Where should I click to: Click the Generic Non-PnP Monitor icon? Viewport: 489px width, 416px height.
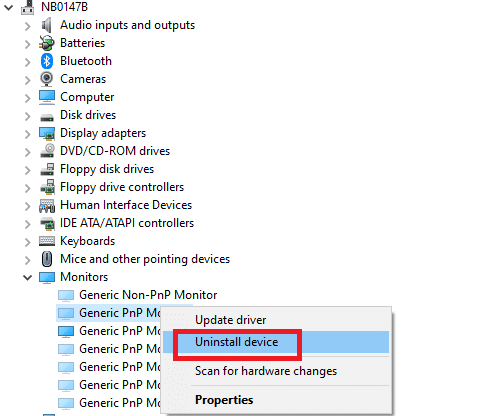pyautogui.click(x=66, y=295)
